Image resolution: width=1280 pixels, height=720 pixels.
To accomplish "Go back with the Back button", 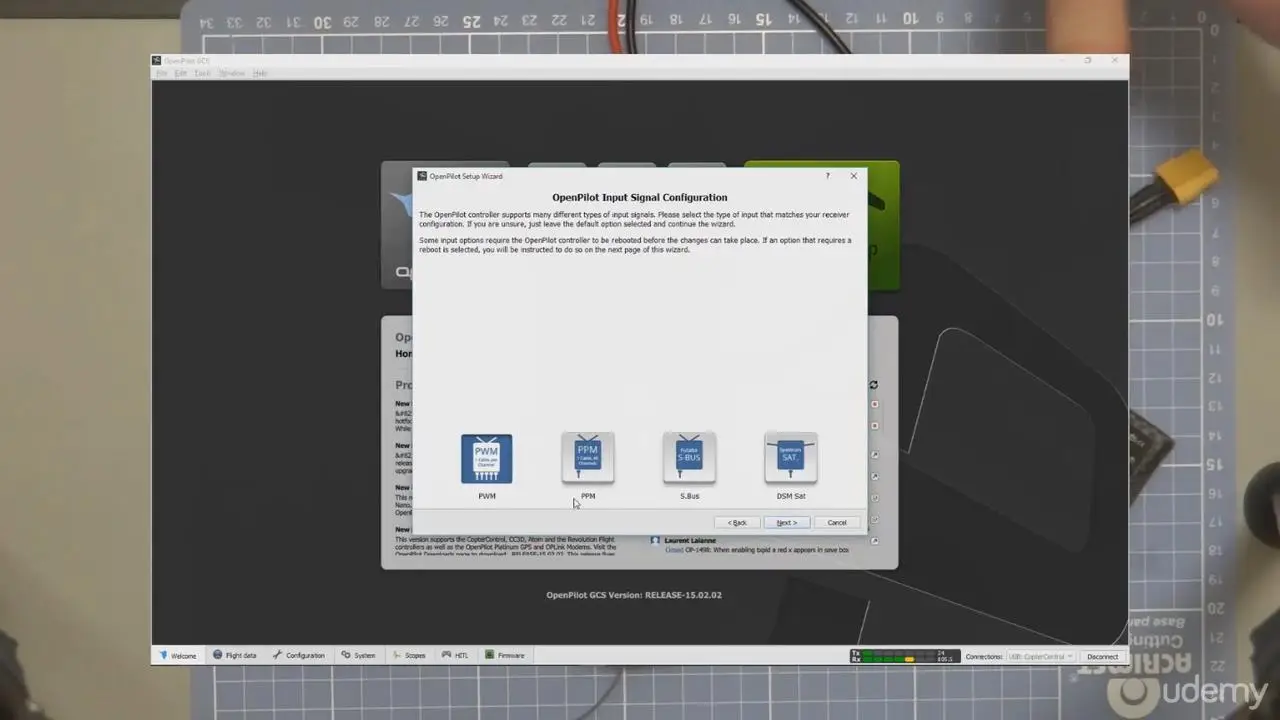I will [x=737, y=522].
